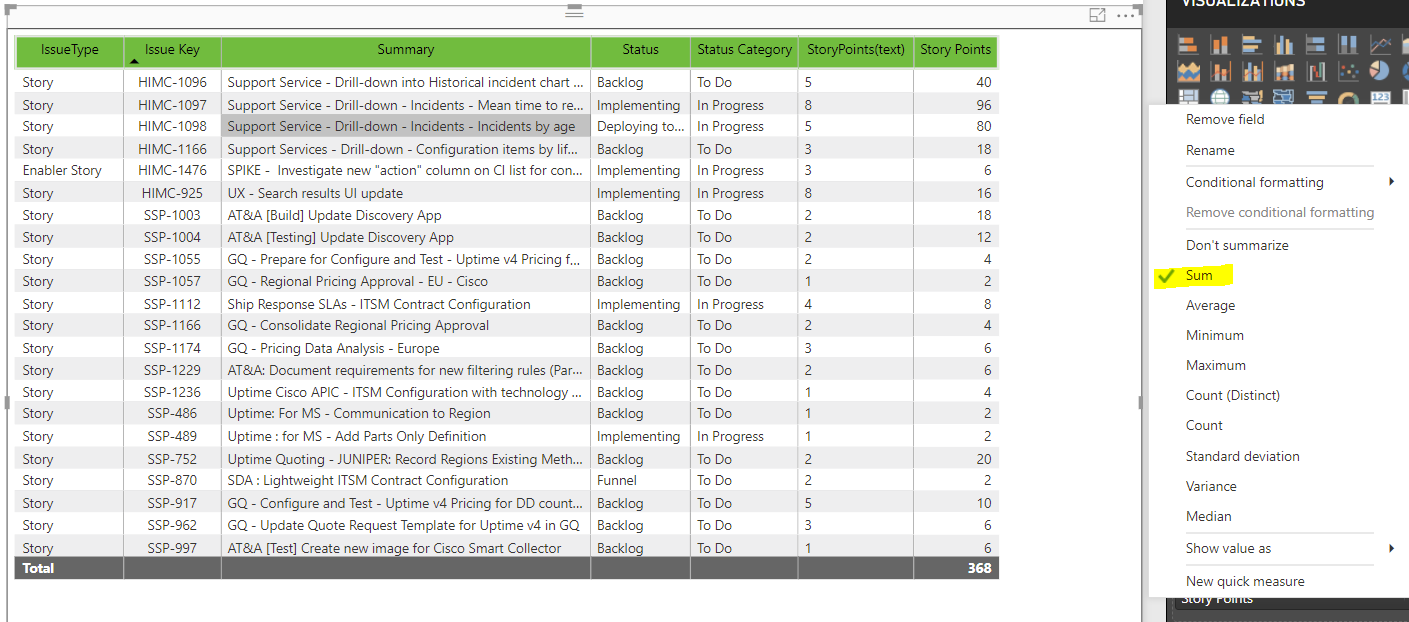
Task: Sort by Status Category column header
Action: tap(744, 50)
